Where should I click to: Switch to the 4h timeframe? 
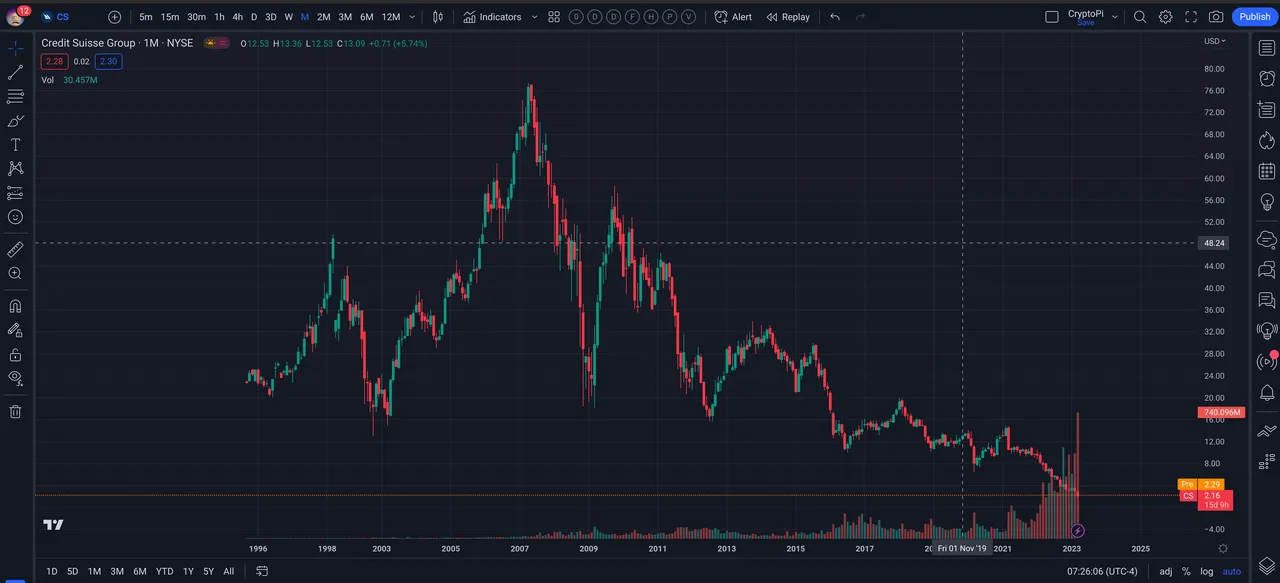coord(238,17)
